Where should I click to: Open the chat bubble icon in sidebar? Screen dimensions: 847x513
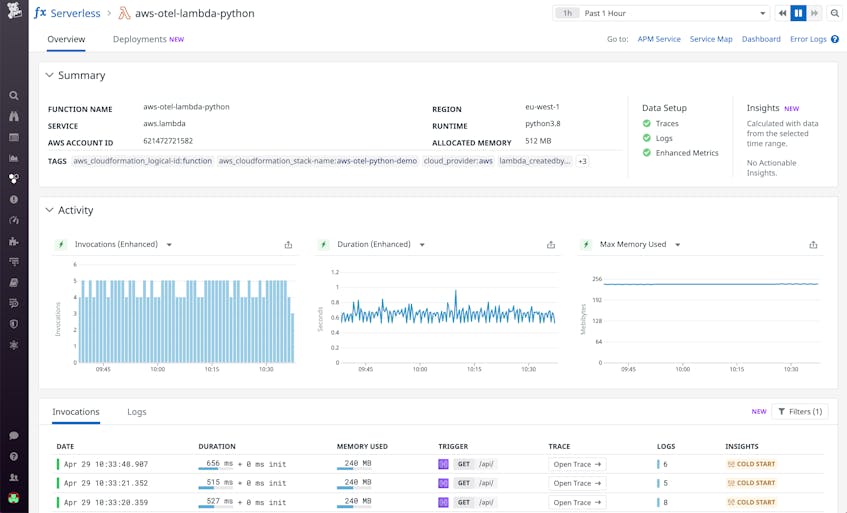(14, 435)
